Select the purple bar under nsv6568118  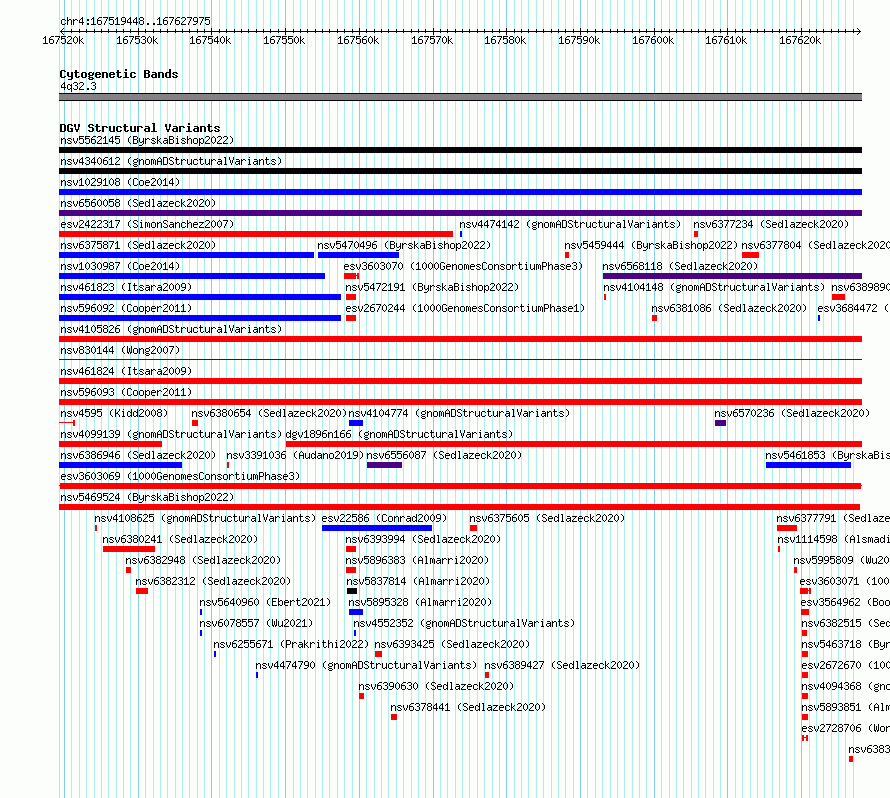tap(732, 276)
